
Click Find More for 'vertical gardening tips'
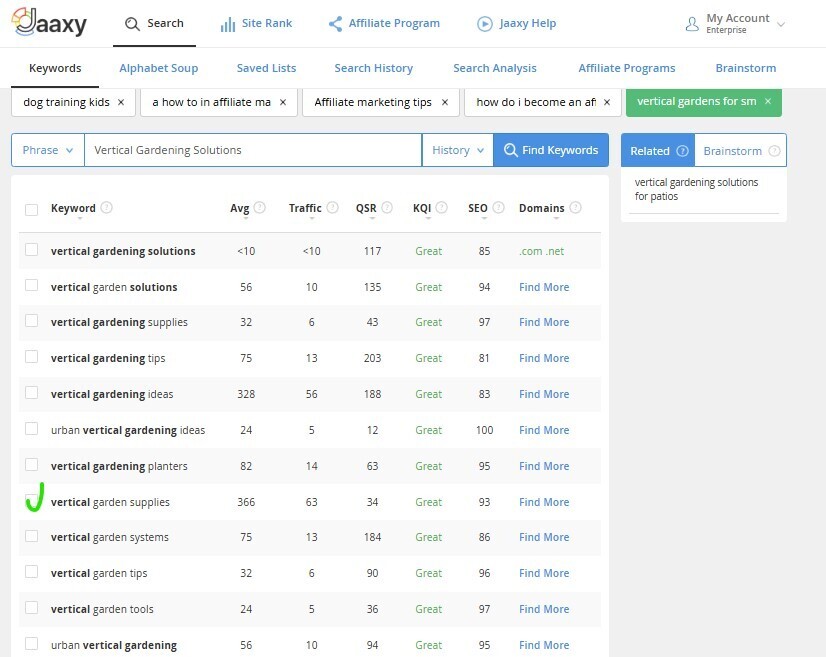click(544, 358)
